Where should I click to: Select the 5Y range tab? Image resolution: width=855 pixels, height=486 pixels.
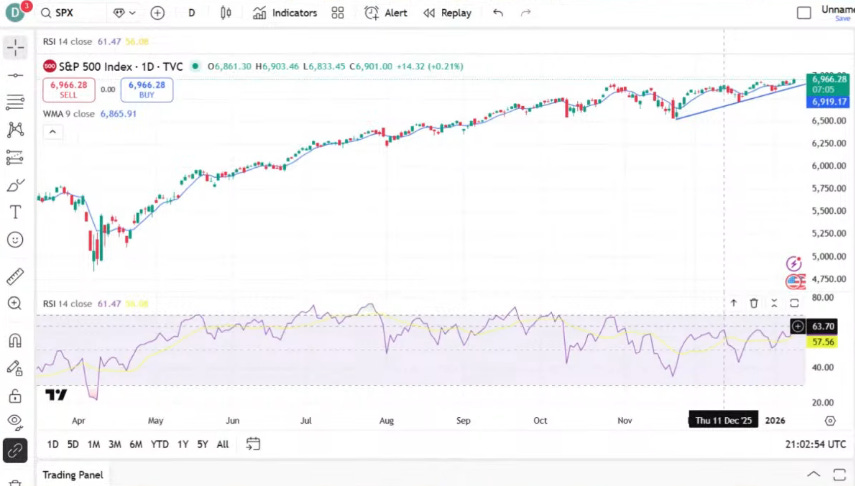(203, 445)
